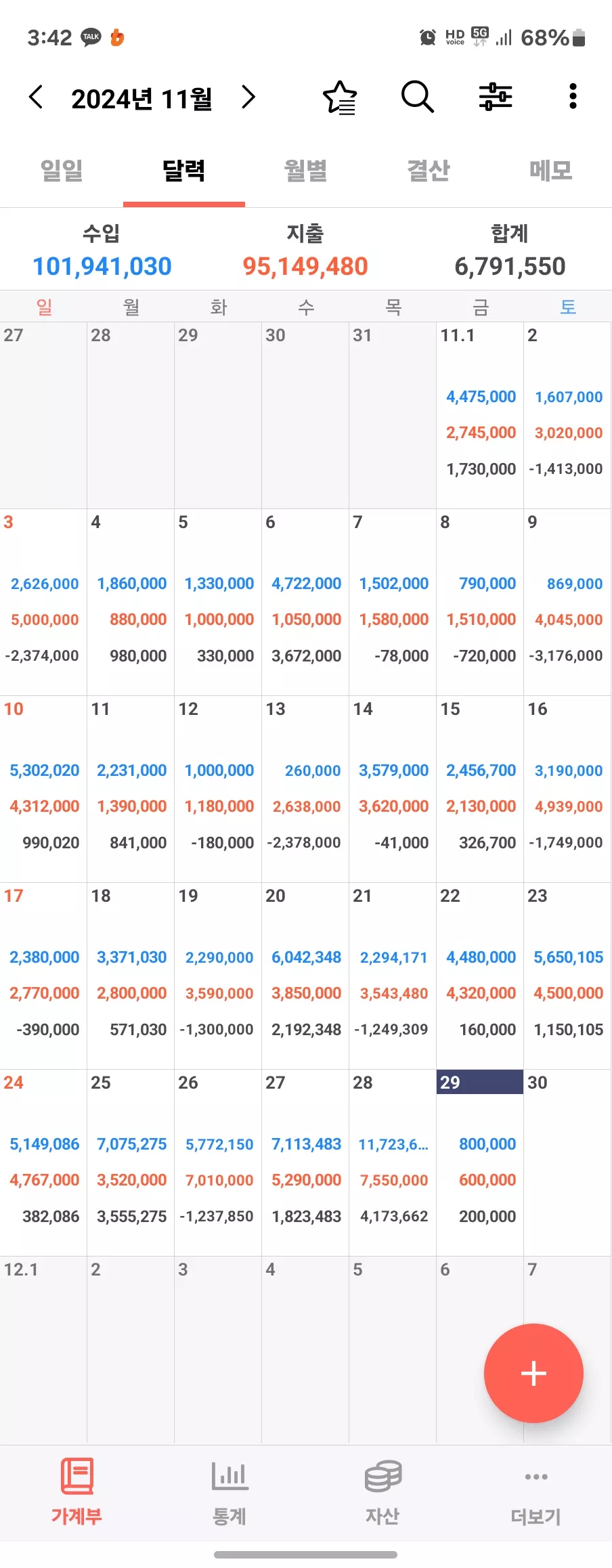Tap the red plus add button
Image resolution: width=612 pixels, height=1568 pixels.
click(533, 1373)
